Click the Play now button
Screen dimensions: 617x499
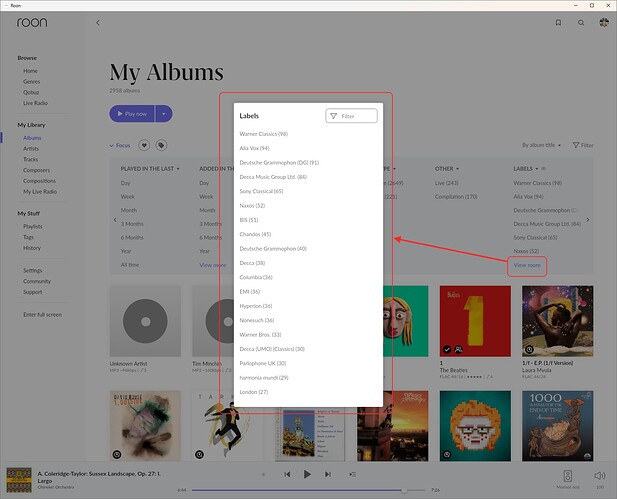[x=132, y=114]
